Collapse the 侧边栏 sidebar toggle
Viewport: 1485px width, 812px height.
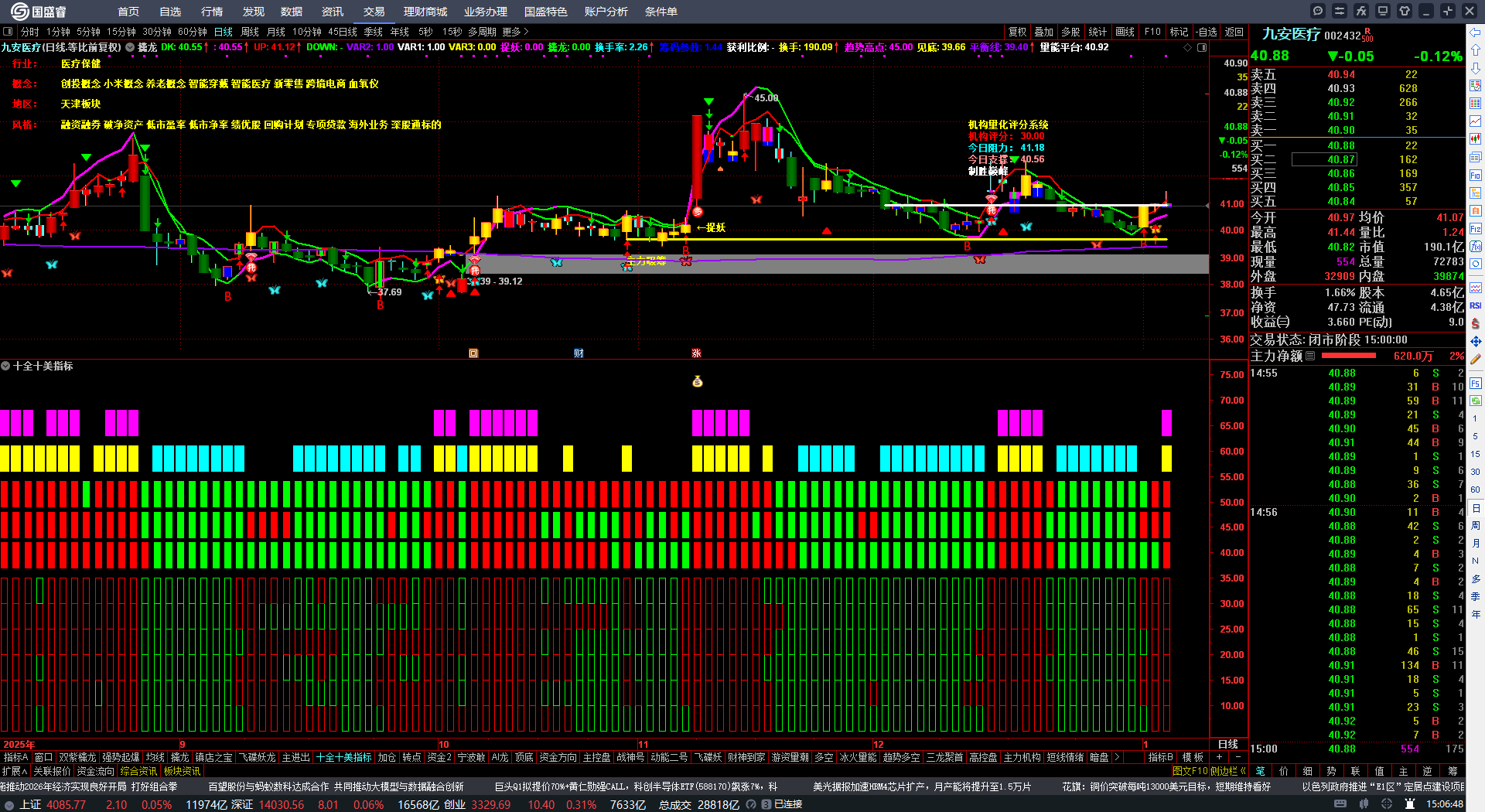click(x=1227, y=771)
